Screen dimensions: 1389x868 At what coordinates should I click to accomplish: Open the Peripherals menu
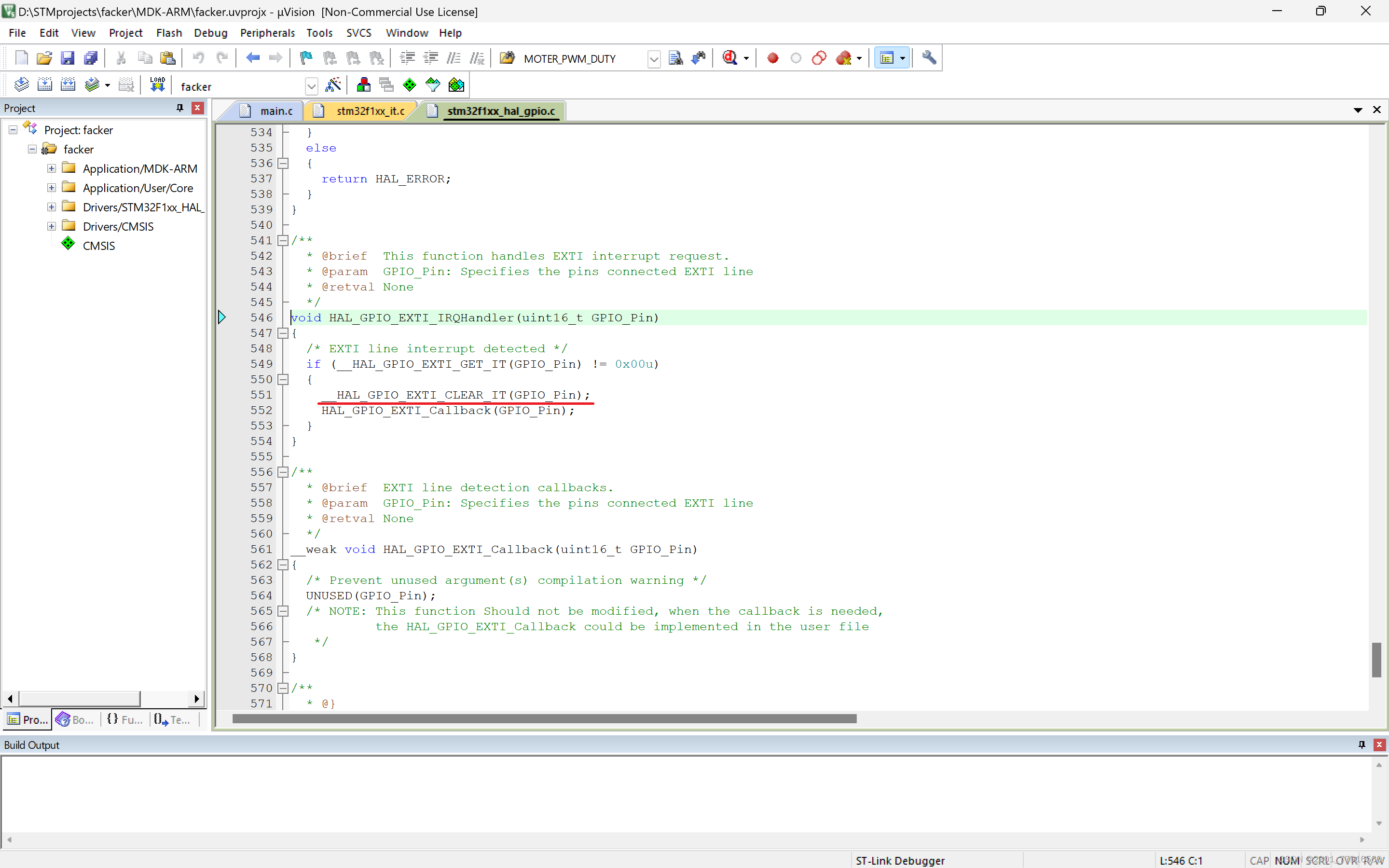tap(267, 33)
